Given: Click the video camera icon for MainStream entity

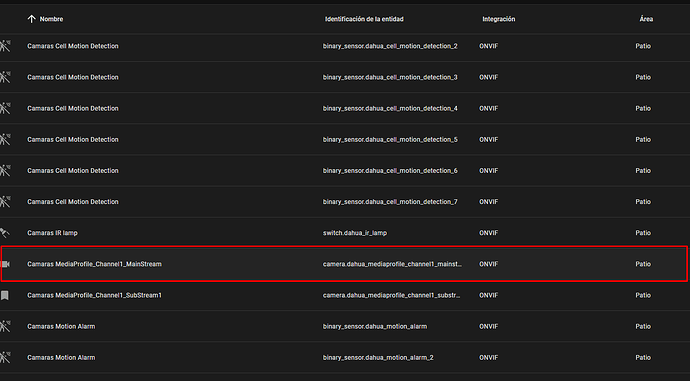Looking at the screenshot, I should tap(5, 264).
